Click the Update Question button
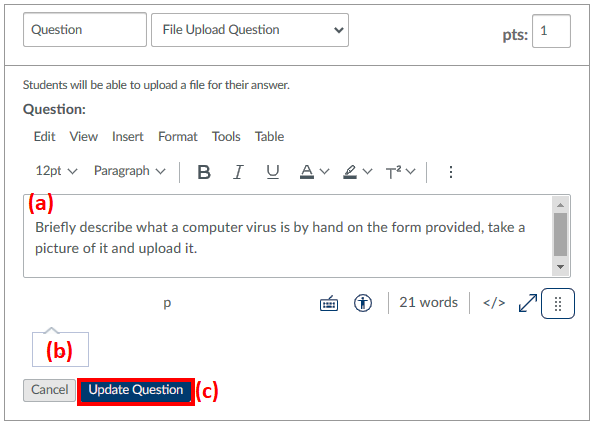This screenshot has height=423, width=593. tap(136, 390)
